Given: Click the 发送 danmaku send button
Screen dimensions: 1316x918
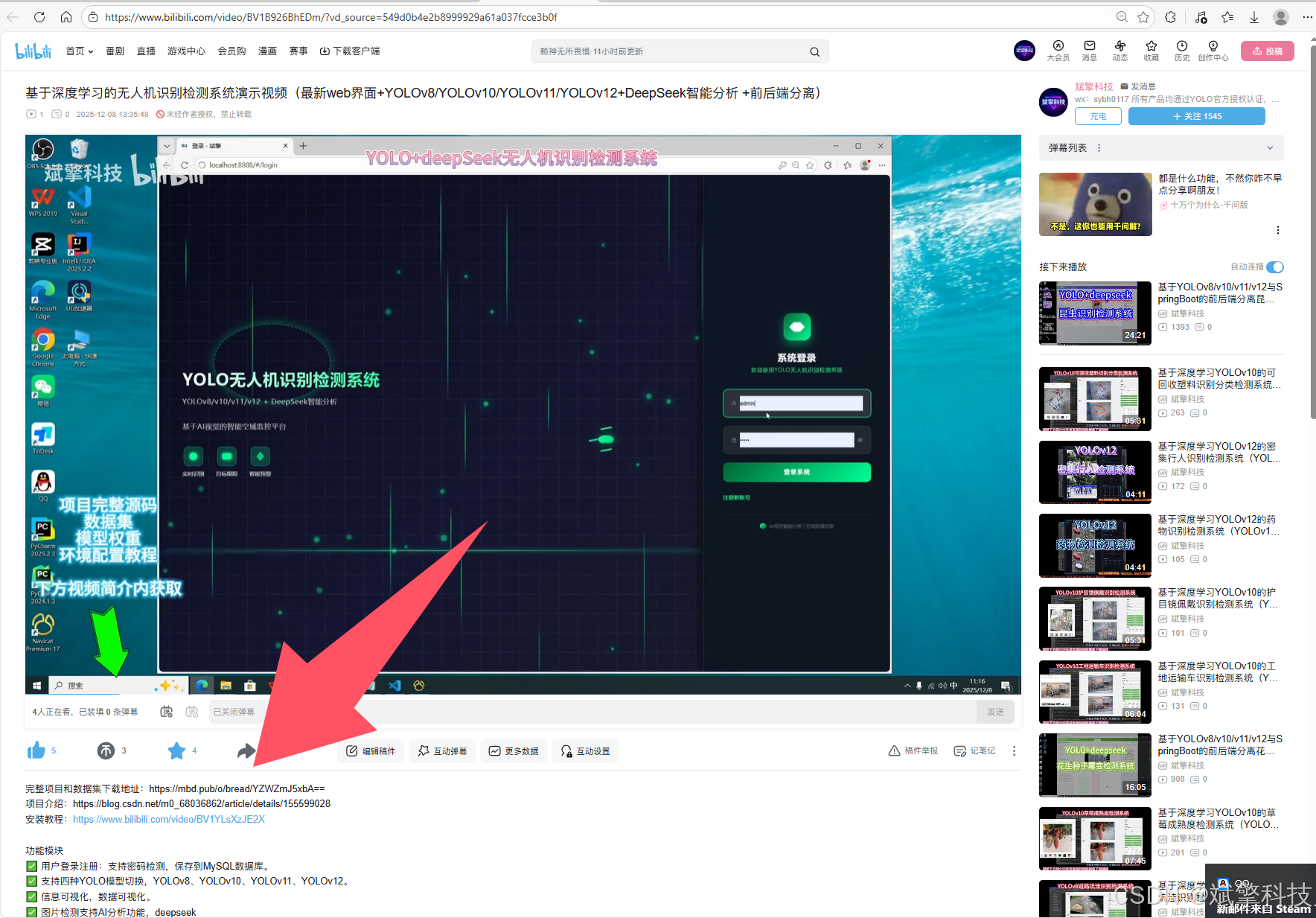Looking at the screenshot, I should (996, 712).
